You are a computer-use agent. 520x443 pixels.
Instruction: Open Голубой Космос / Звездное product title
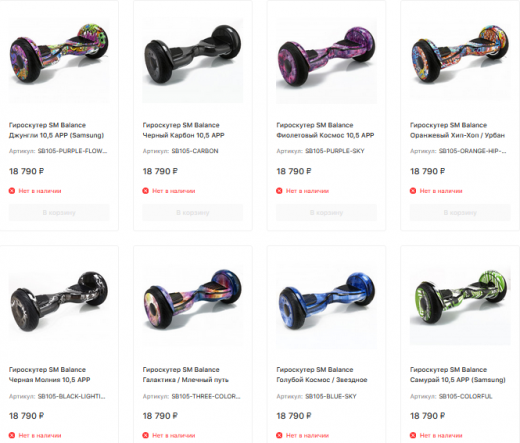(322, 375)
